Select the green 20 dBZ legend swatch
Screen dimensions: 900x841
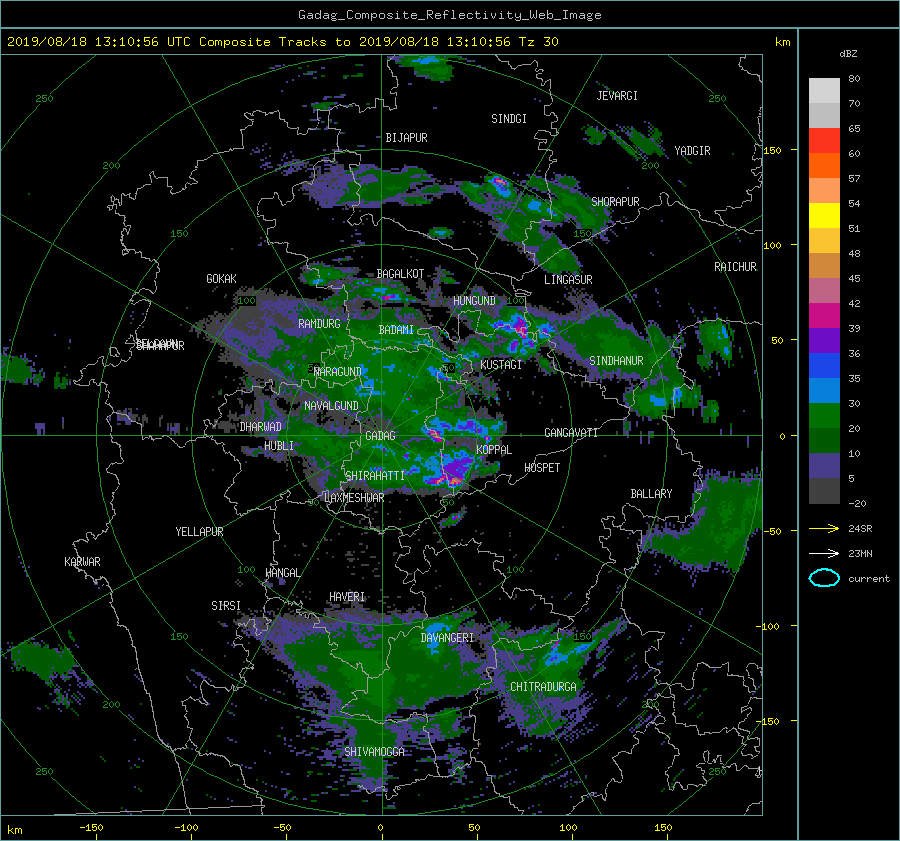824,416
